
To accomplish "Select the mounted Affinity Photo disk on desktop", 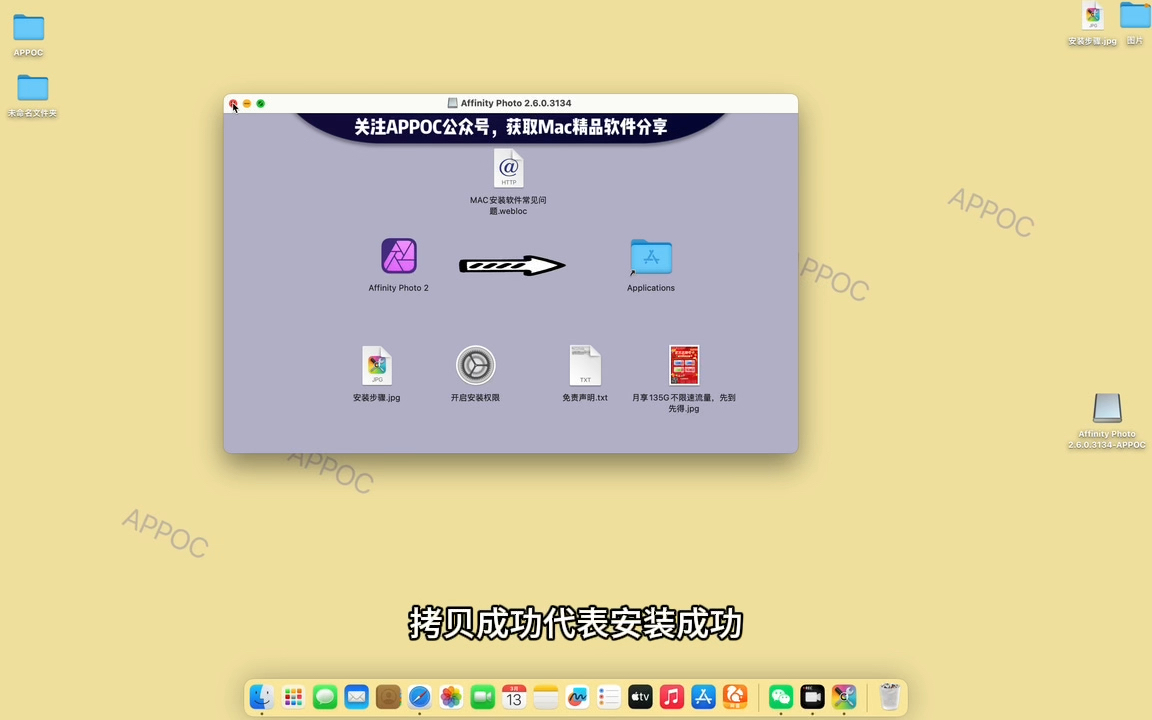I will tap(1107, 408).
